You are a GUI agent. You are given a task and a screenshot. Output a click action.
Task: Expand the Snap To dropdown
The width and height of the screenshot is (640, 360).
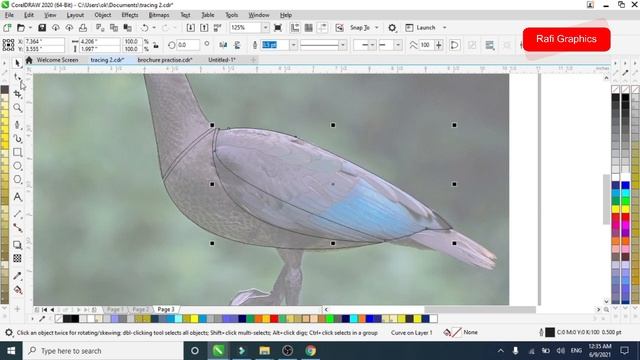(x=376, y=28)
